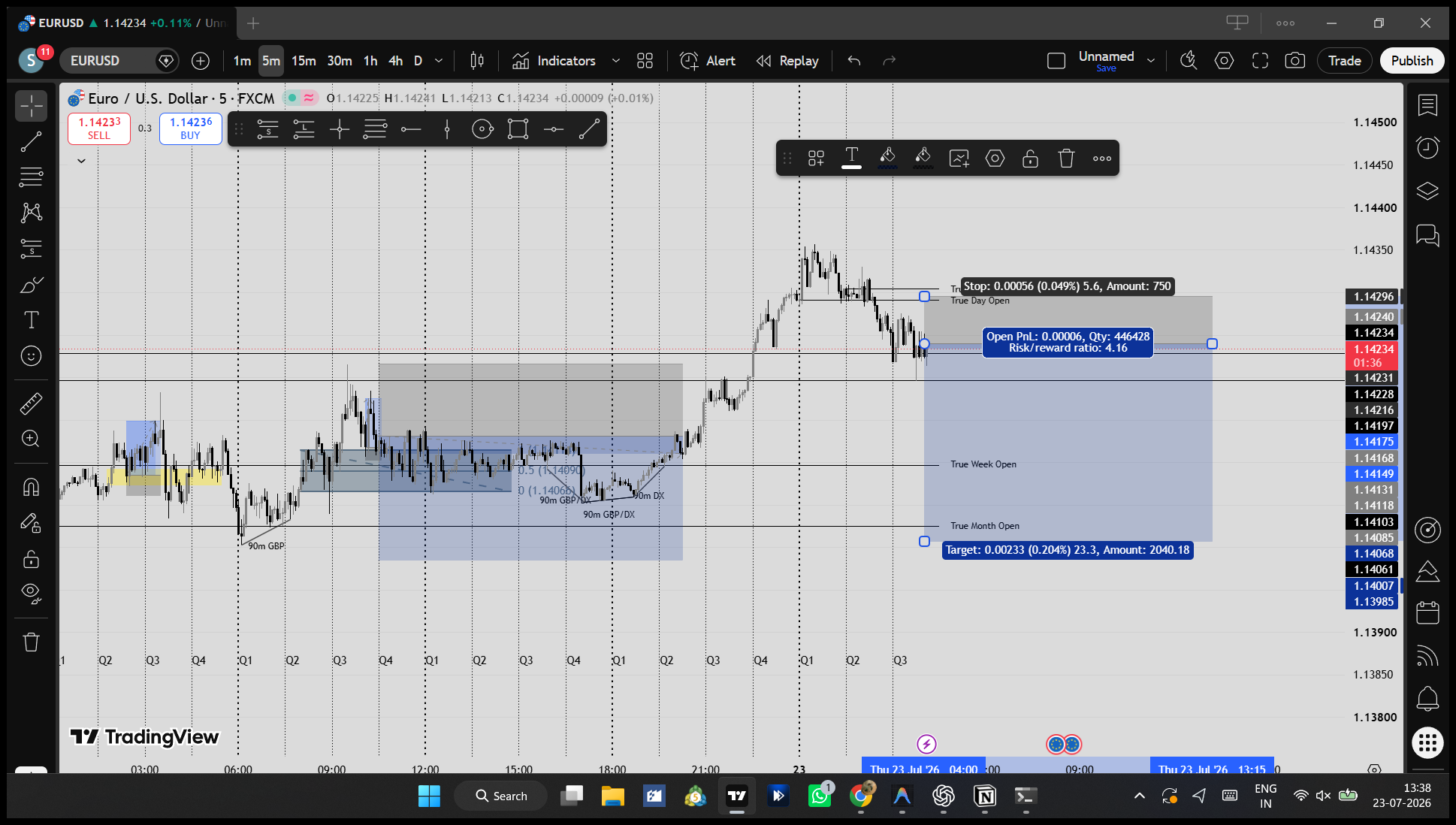Open the chats panel
This screenshot has height=825, width=1456.
click(1427, 236)
